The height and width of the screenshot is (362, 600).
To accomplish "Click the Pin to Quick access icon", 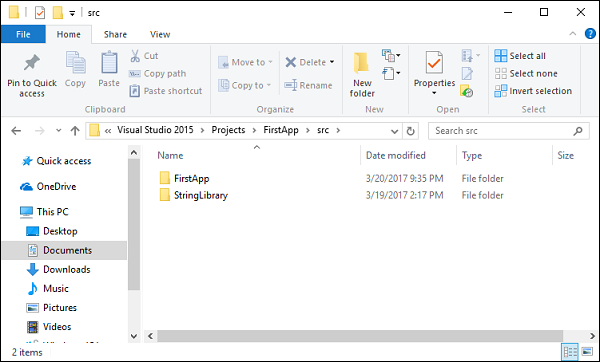I will click(x=32, y=63).
